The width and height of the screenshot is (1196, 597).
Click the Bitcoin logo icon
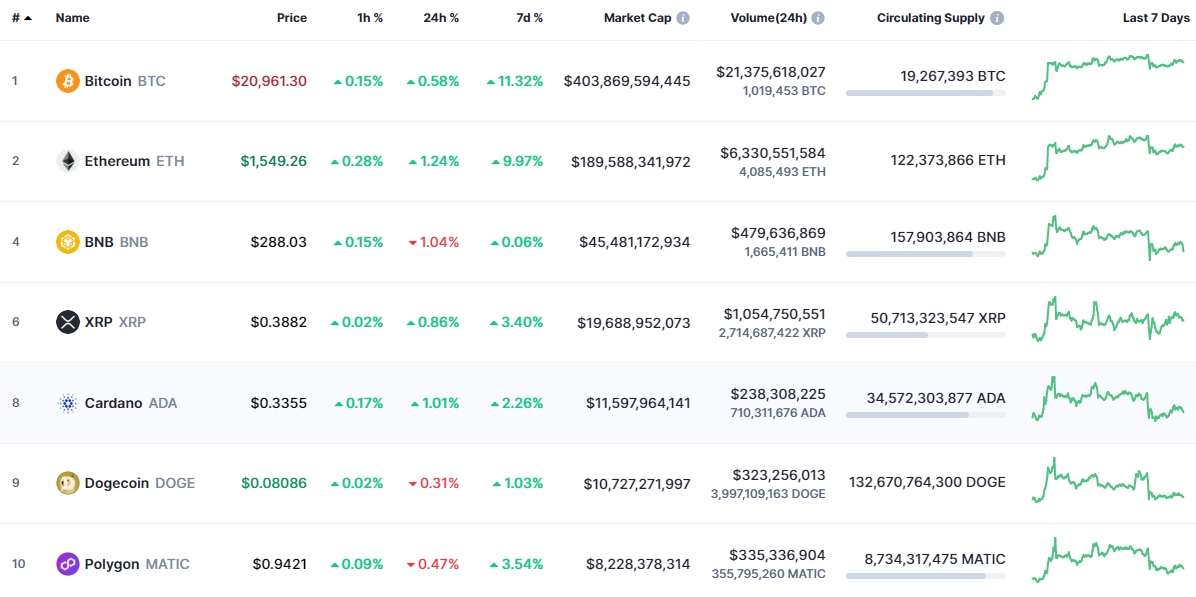[x=68, y=81]
